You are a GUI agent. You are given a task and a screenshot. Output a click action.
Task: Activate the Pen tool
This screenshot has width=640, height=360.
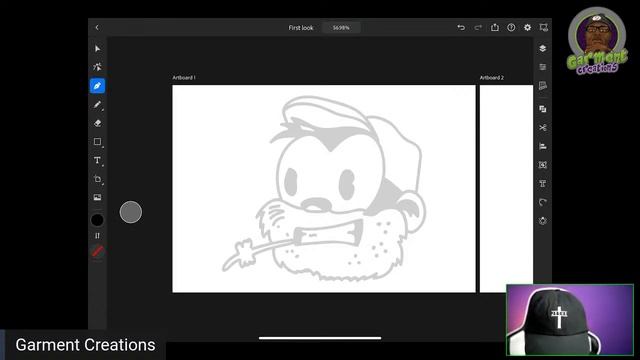pyautogui.click(x=97, y=86)
